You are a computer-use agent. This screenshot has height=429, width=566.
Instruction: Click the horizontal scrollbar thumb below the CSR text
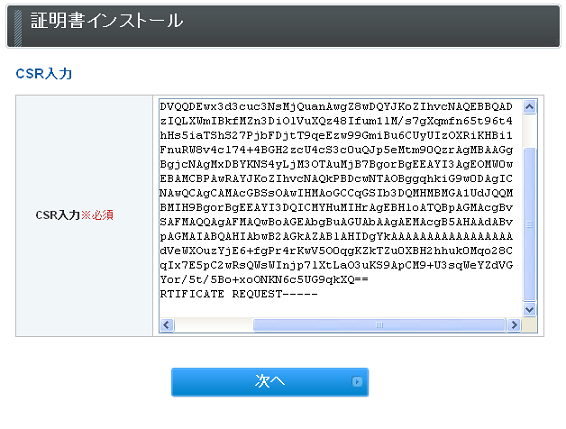tap(379, 325)
